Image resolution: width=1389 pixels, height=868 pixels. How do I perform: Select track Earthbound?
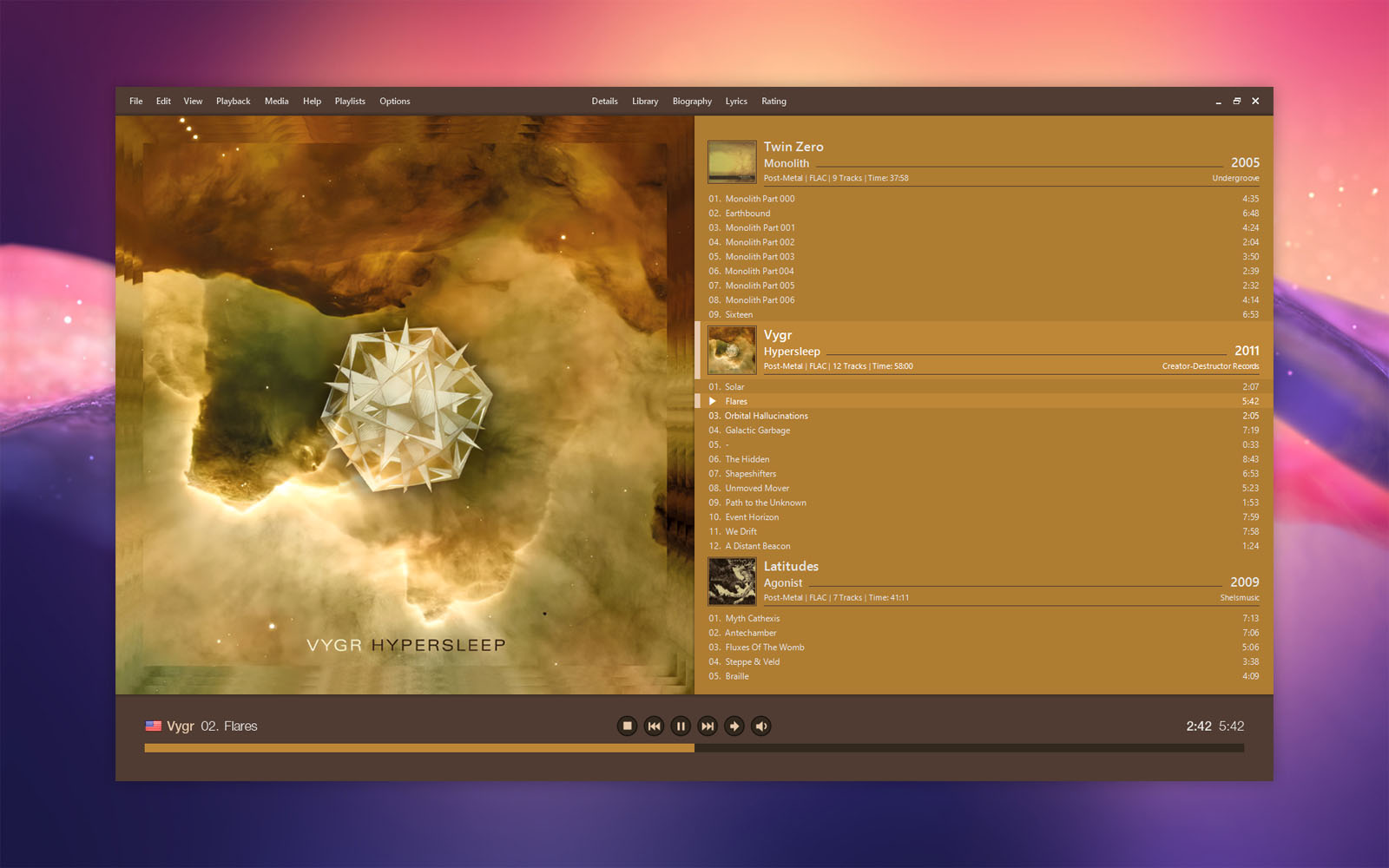click(984, 214)
